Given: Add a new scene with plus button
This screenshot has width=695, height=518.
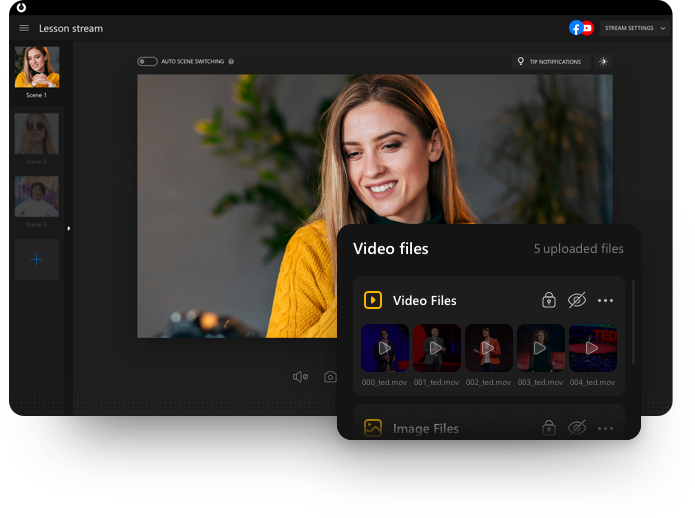Looking at the screenshot, I should 37,259.
